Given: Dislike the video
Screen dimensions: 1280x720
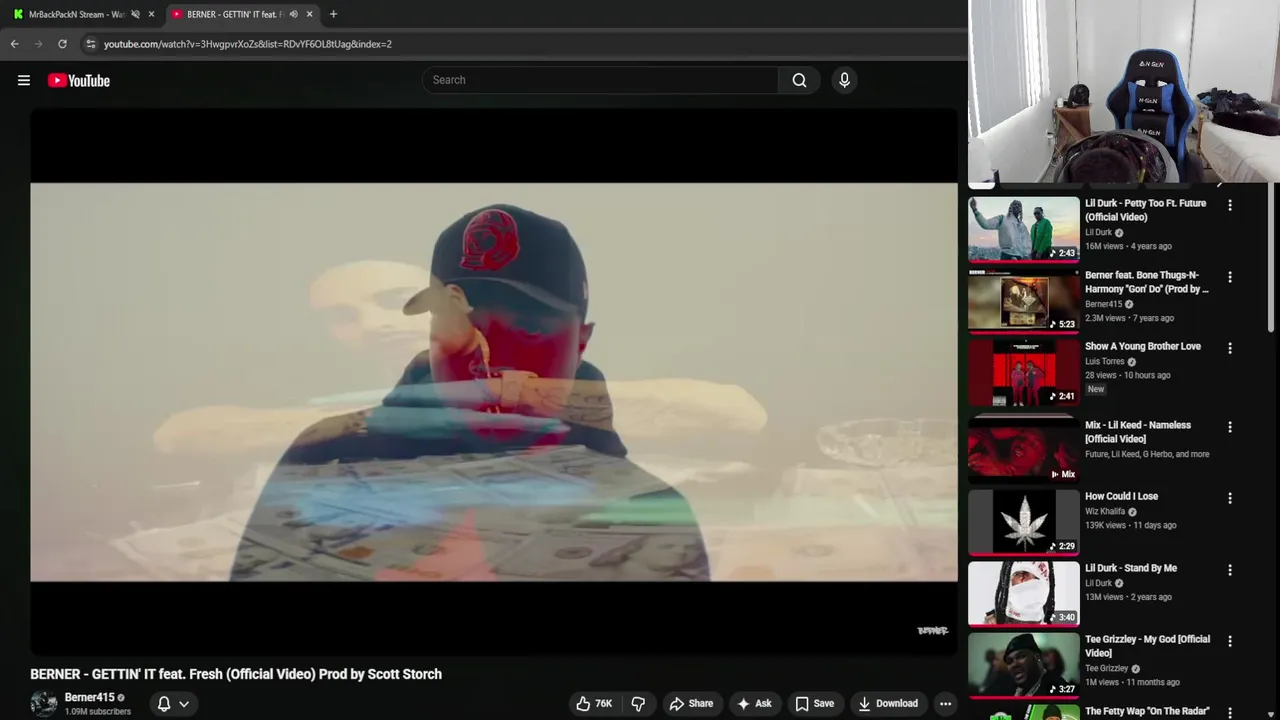Looking at the screenshot, I should coord(638,704).
